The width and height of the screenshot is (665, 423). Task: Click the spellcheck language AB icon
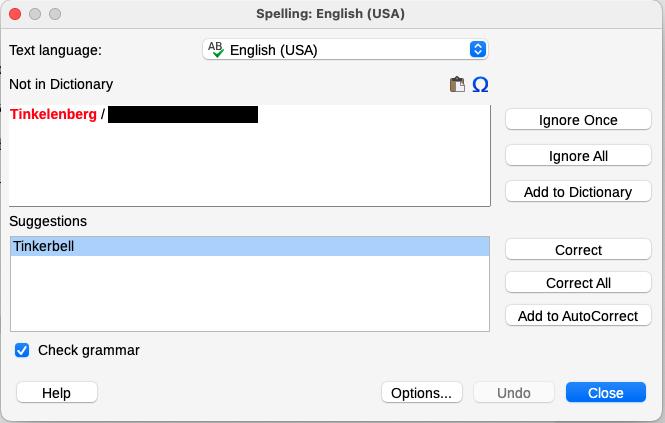pos(215,49)
